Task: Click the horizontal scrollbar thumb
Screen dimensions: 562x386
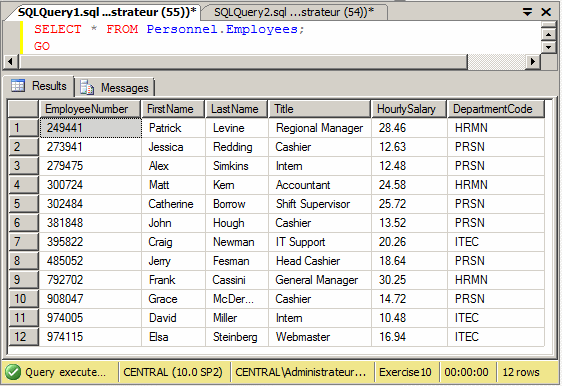Action: click(243, 61)
